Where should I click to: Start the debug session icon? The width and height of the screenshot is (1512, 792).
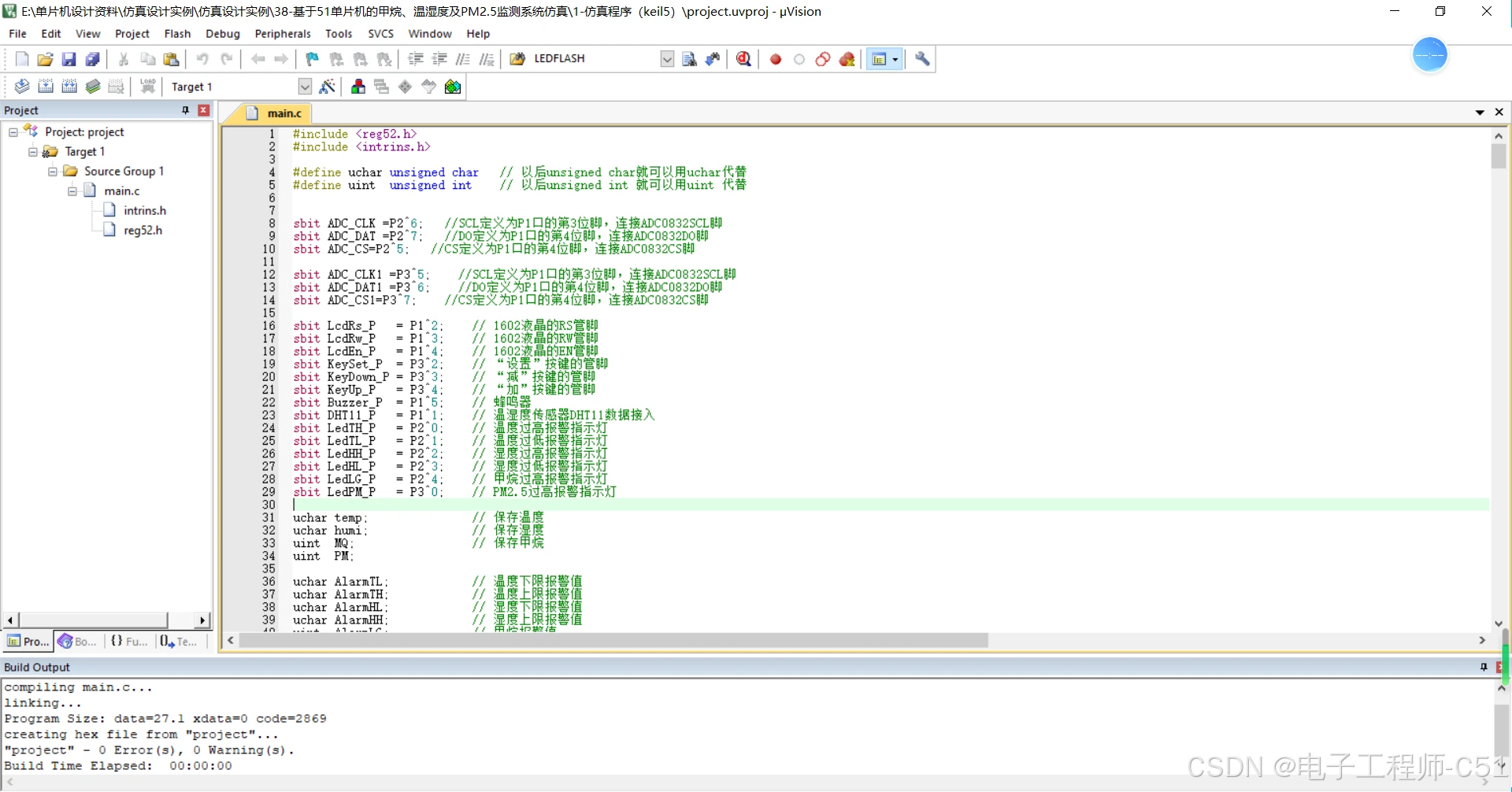[x=743, y=59]
